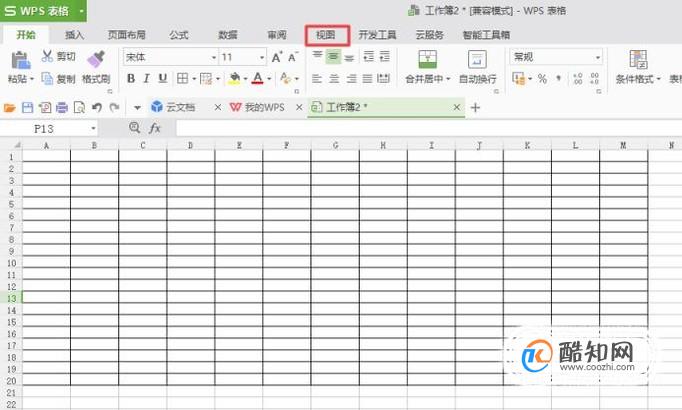Expand the Paste options arrow

point(32,79)
